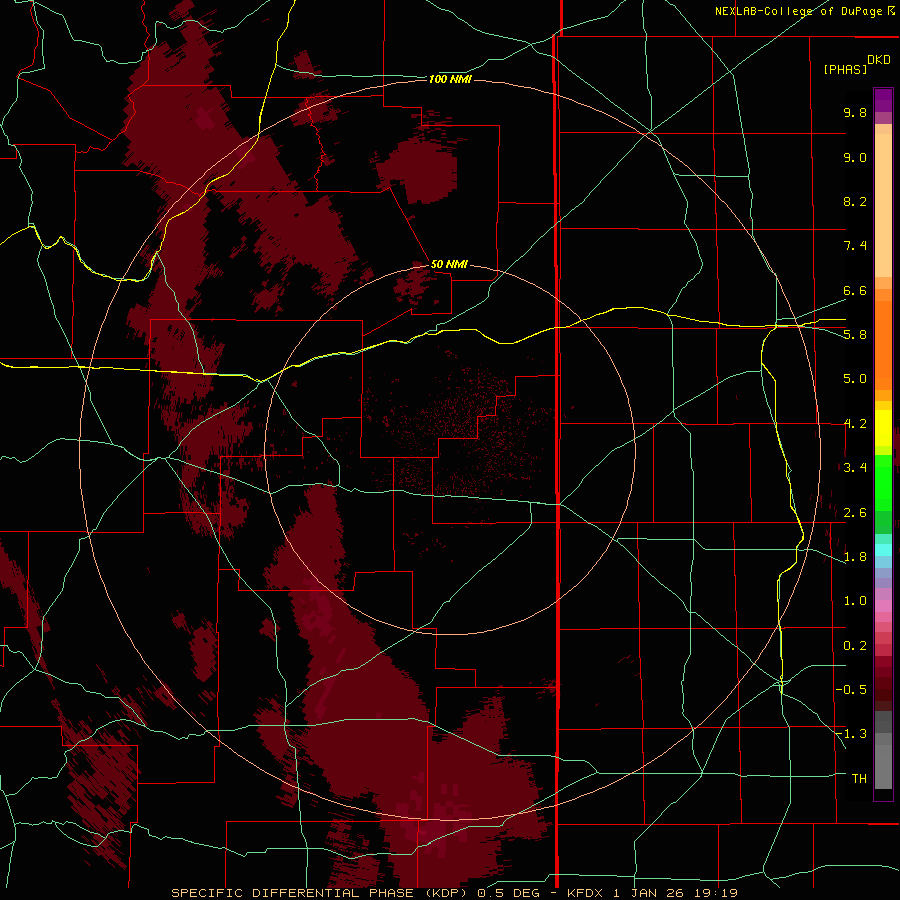This screenshot has width=900, height=900.
Task: Pick the cyan band on the color scale
Action: (x=883, y=550)
